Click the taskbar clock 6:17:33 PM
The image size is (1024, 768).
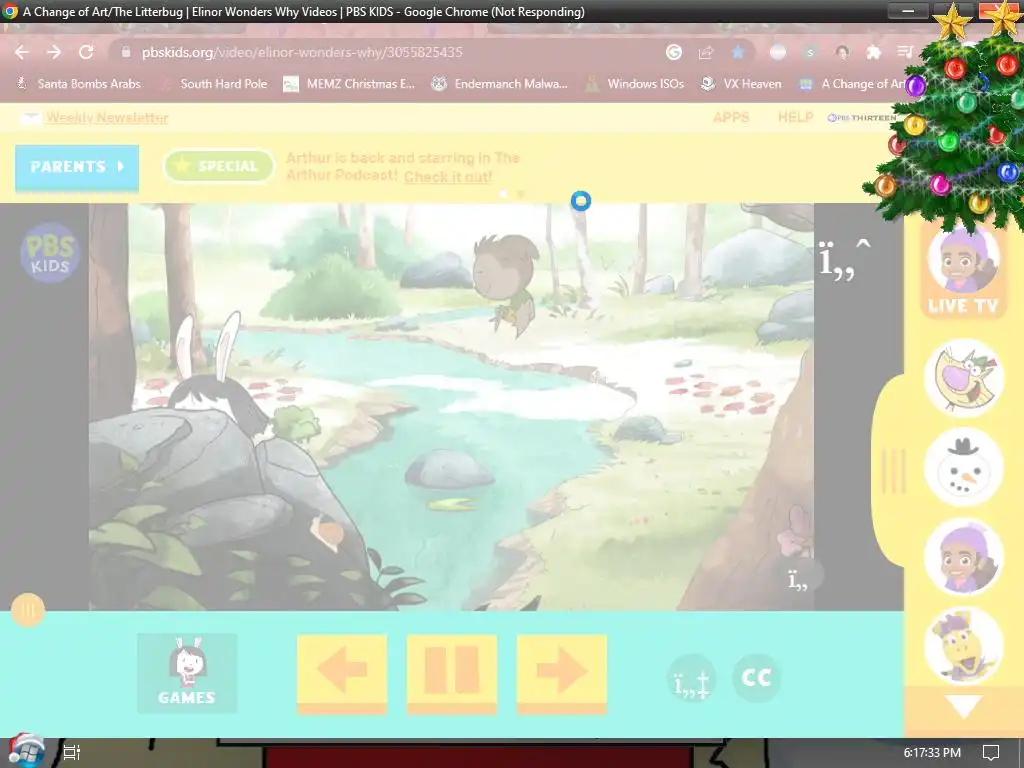[932, 753]
